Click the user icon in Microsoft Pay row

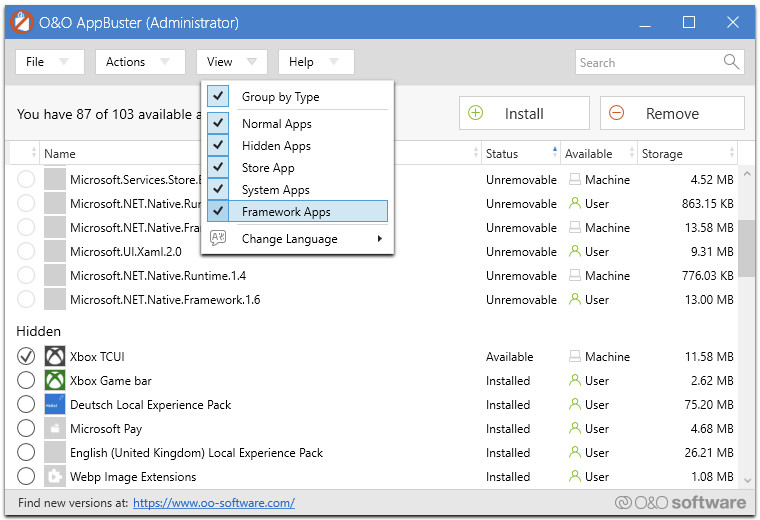click(575, 428)
